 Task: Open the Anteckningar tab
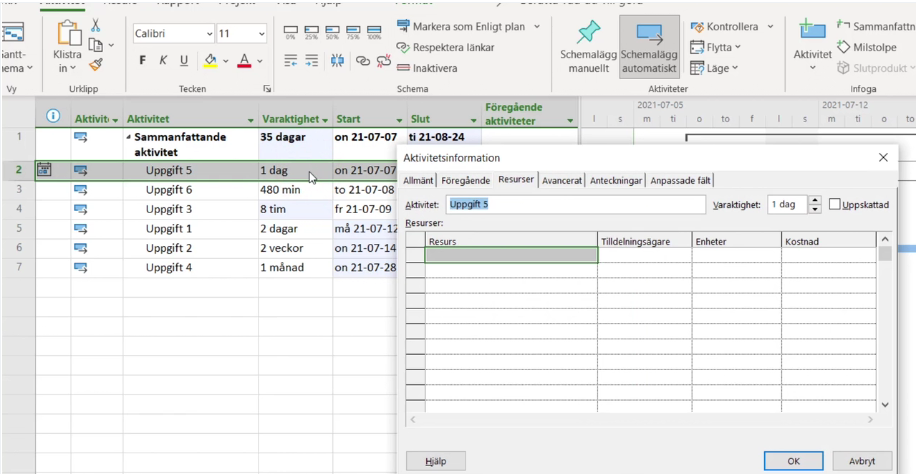tap(616, 180)
